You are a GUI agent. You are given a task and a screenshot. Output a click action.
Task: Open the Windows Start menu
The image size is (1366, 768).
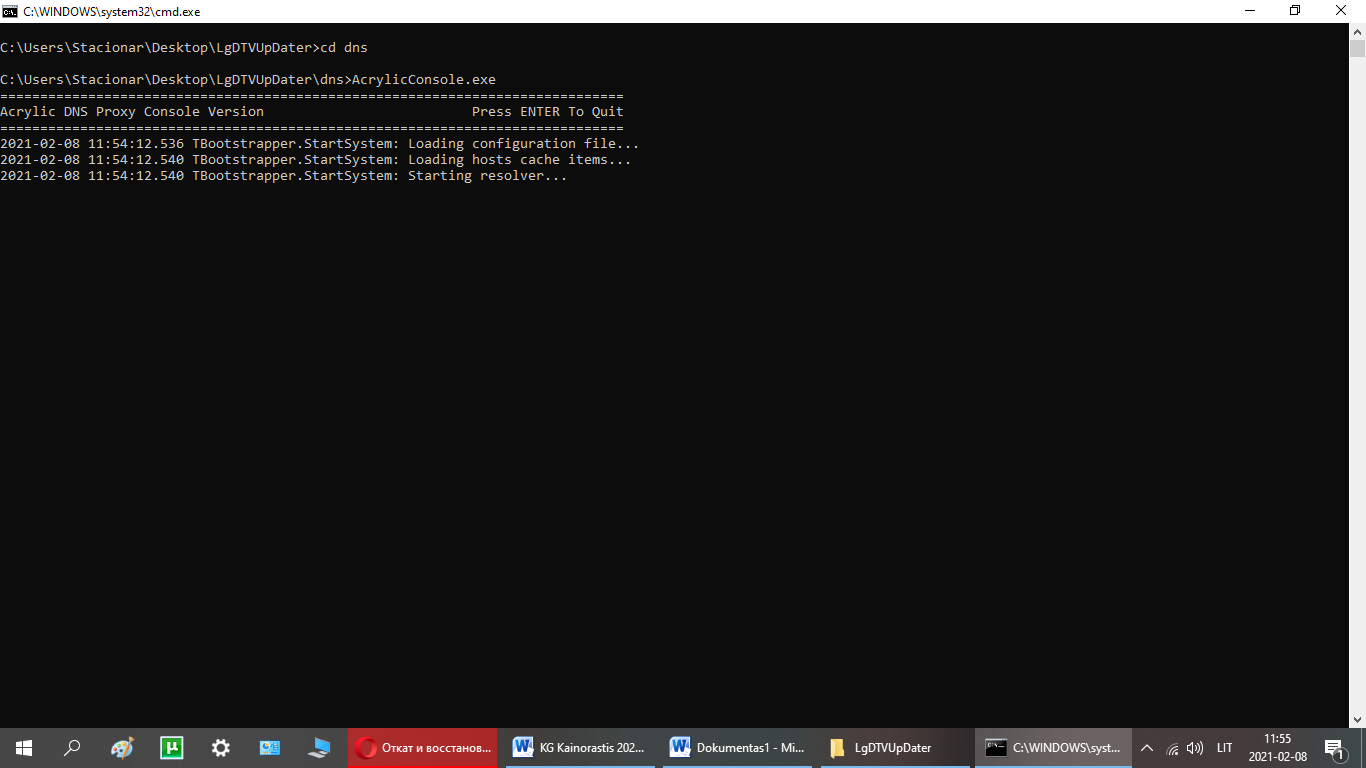tap(23, 747)
